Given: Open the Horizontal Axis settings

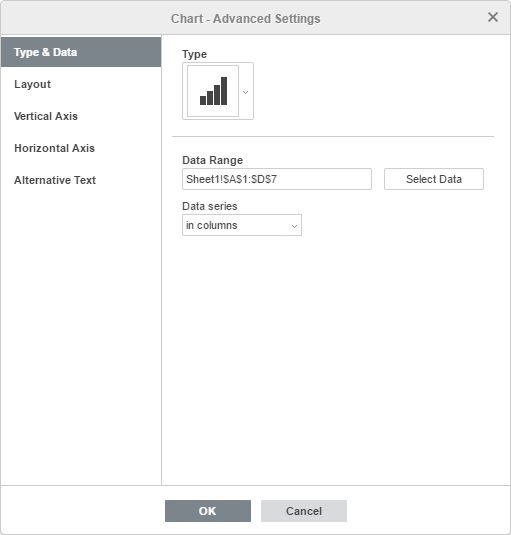Looking at the screenshot, I should [x=81, y=148].
